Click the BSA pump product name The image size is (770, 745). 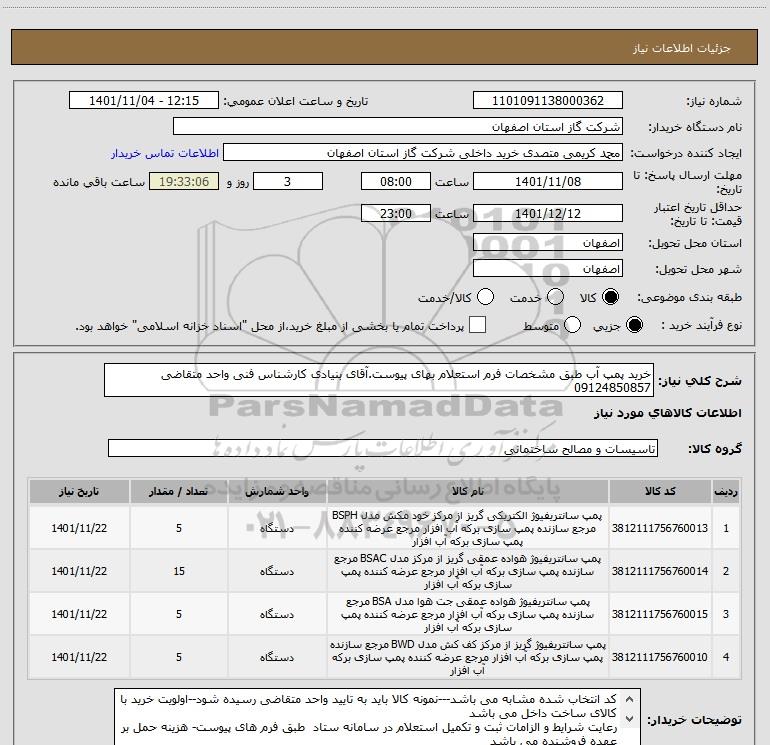(468, 614)
